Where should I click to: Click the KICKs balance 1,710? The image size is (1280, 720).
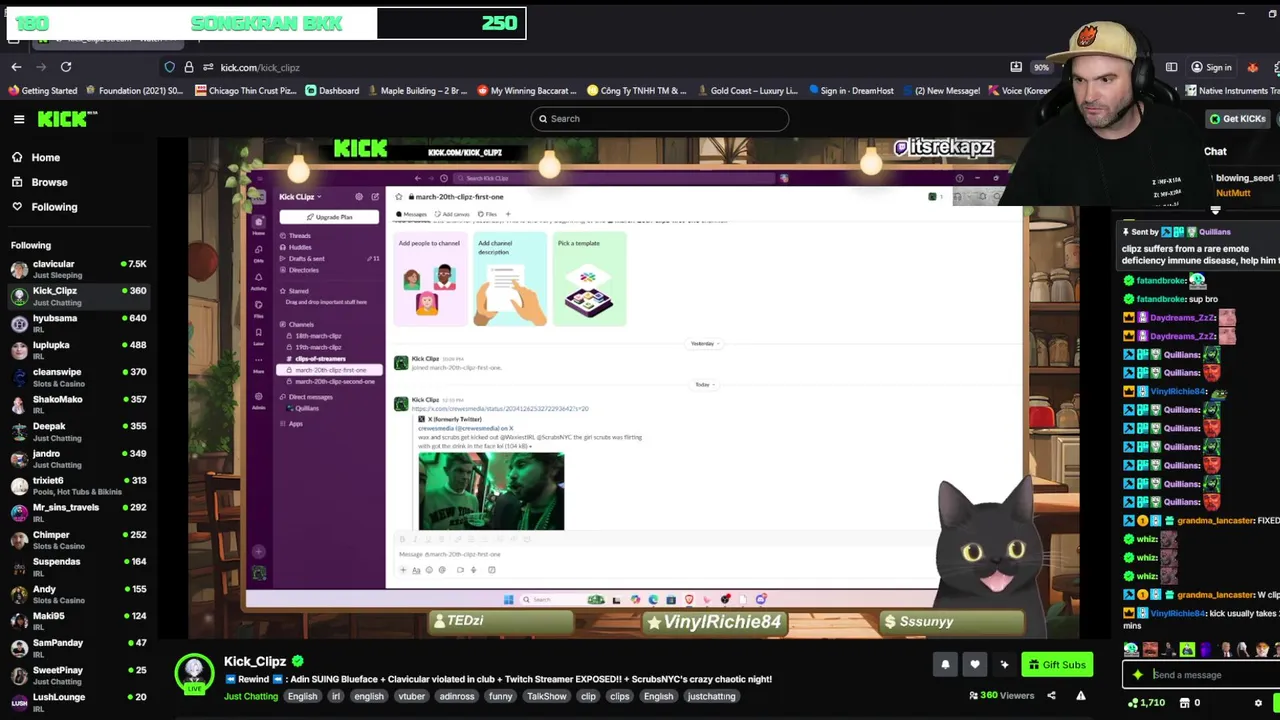pos(1146,703)
